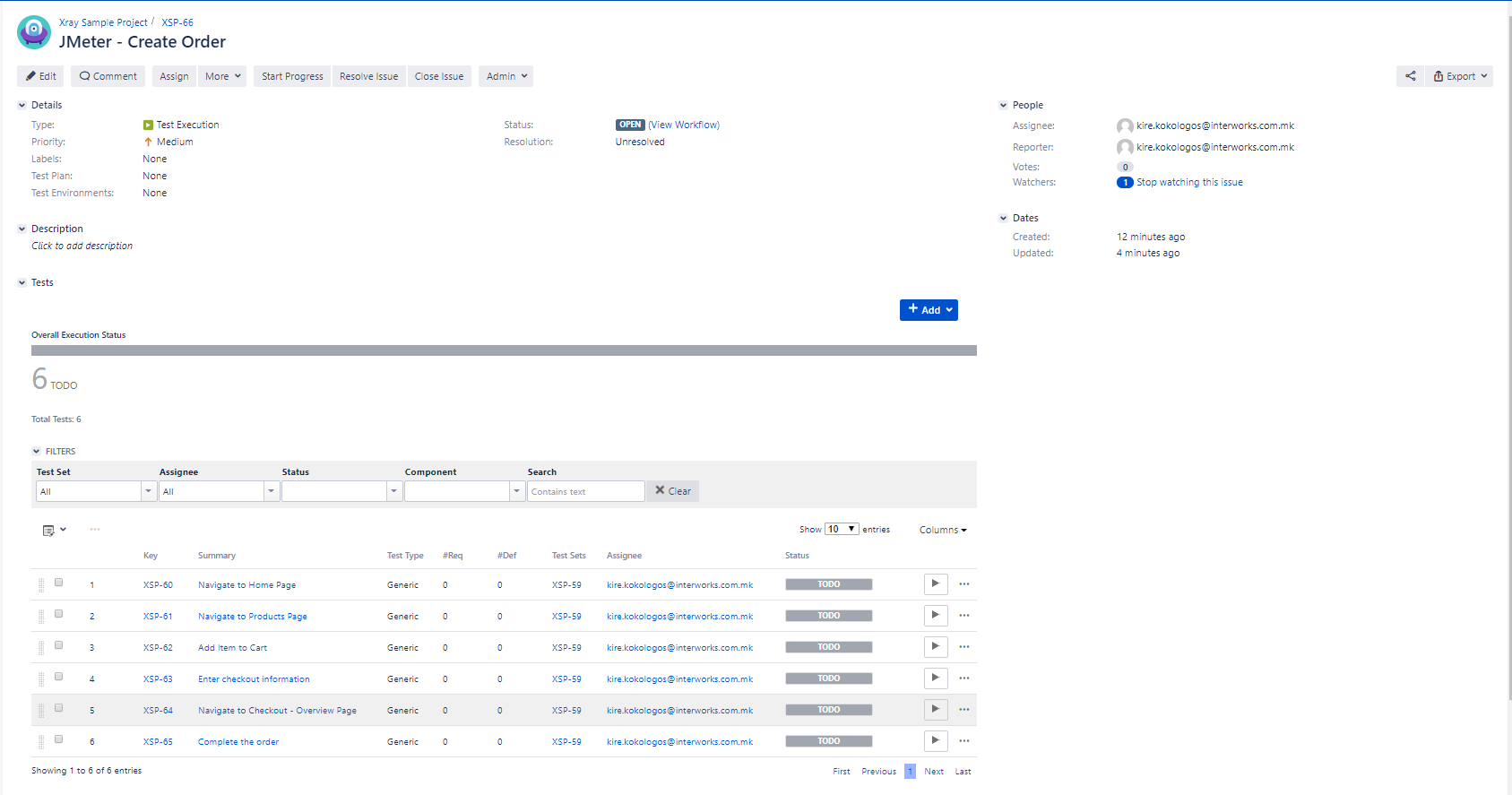Check the box for Complete the order
This screenshot has height=795, width=1512.
click(x=59, y=739)
